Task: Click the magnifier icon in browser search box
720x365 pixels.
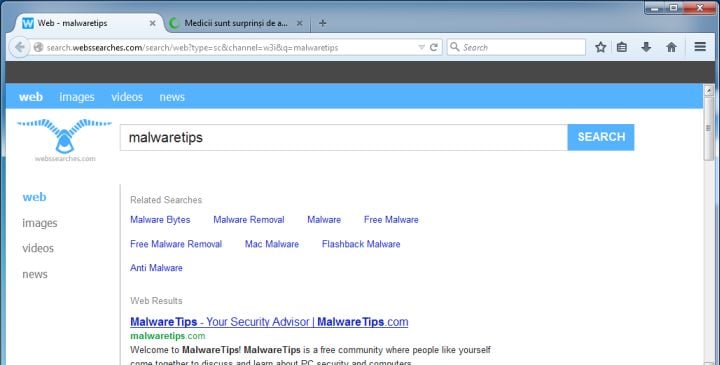Action: point(455,47)
